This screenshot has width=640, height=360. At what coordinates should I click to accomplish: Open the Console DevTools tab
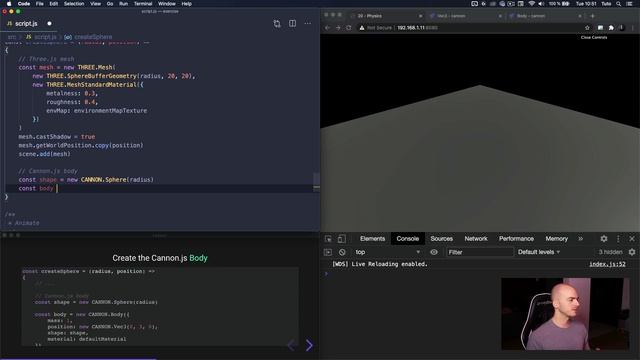[x=407, y=239]
